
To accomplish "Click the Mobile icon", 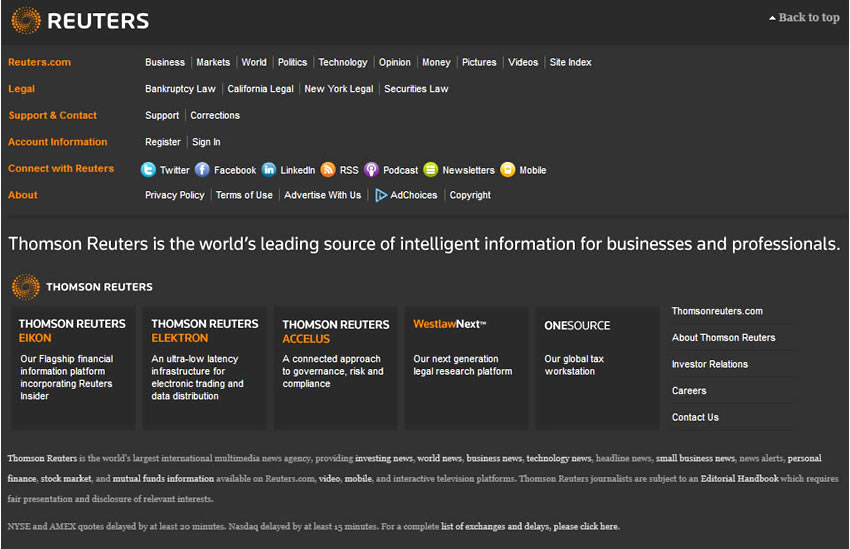I will [507, 170].
